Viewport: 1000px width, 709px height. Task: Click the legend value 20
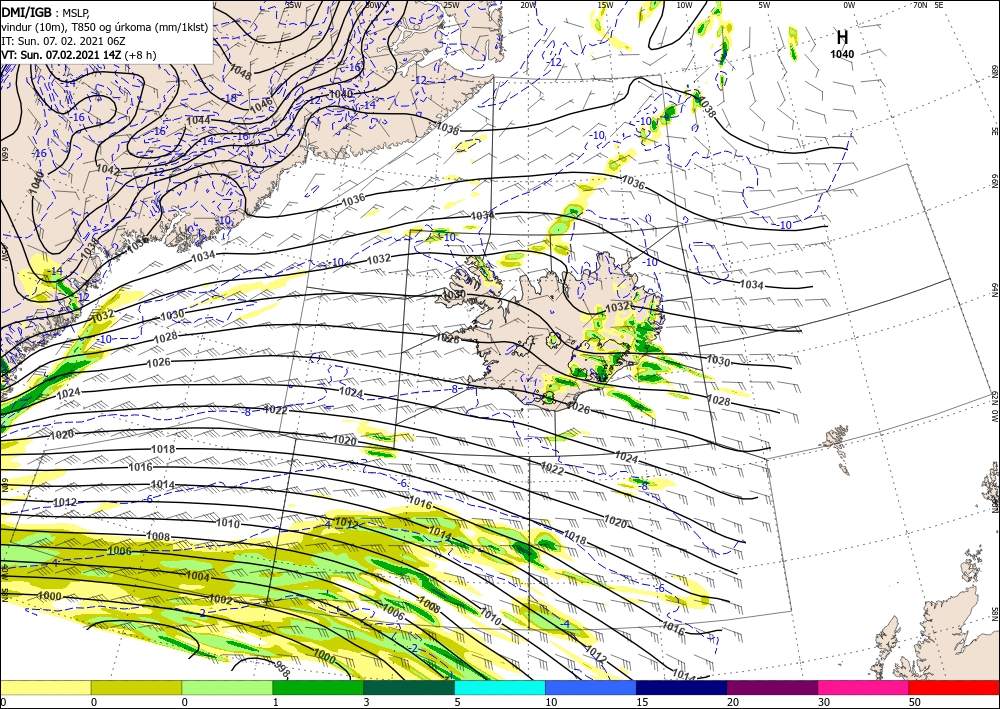coord(732,702)
